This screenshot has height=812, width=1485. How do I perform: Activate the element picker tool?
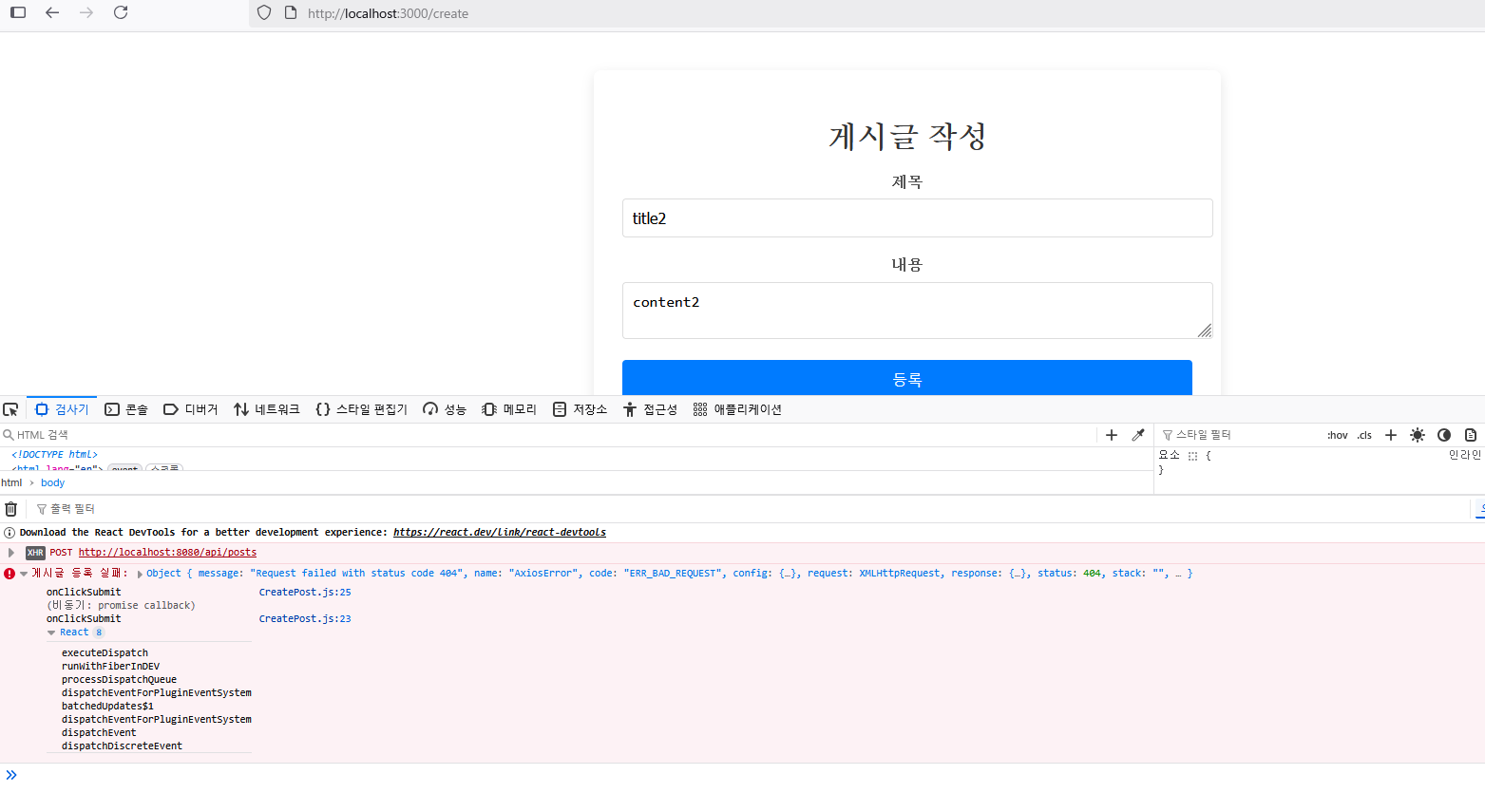click(x=11, y=409)
